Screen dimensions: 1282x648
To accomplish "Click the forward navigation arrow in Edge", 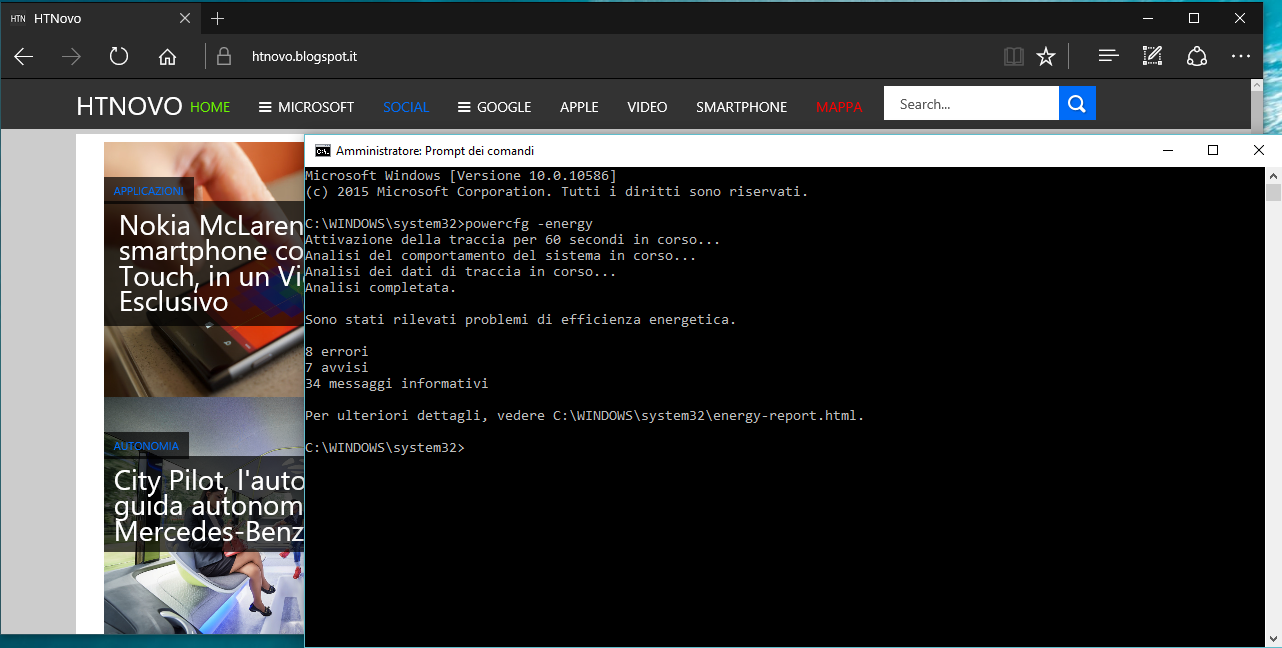I will pyautogui.click(x=71, y=57).
